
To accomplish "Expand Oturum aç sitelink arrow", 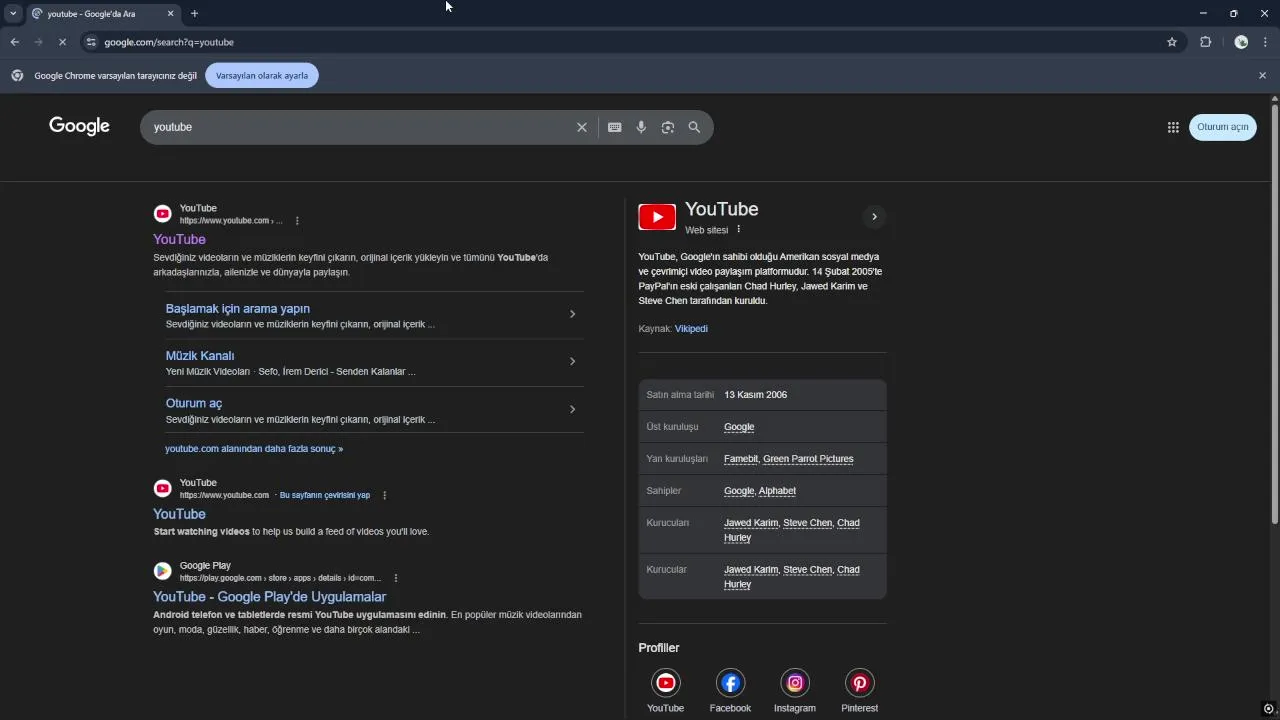I will [572, 409].
